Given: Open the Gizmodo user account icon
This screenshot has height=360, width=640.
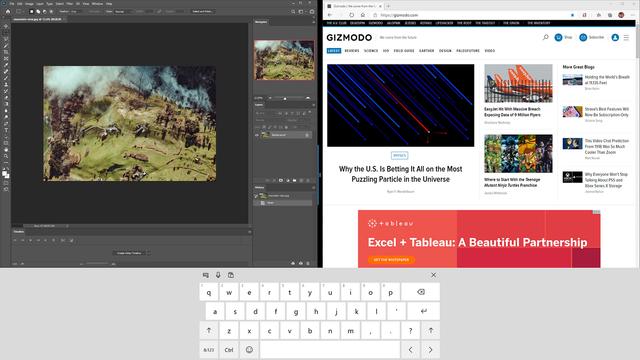Looking at the screenshot, I should click(615, 38).
